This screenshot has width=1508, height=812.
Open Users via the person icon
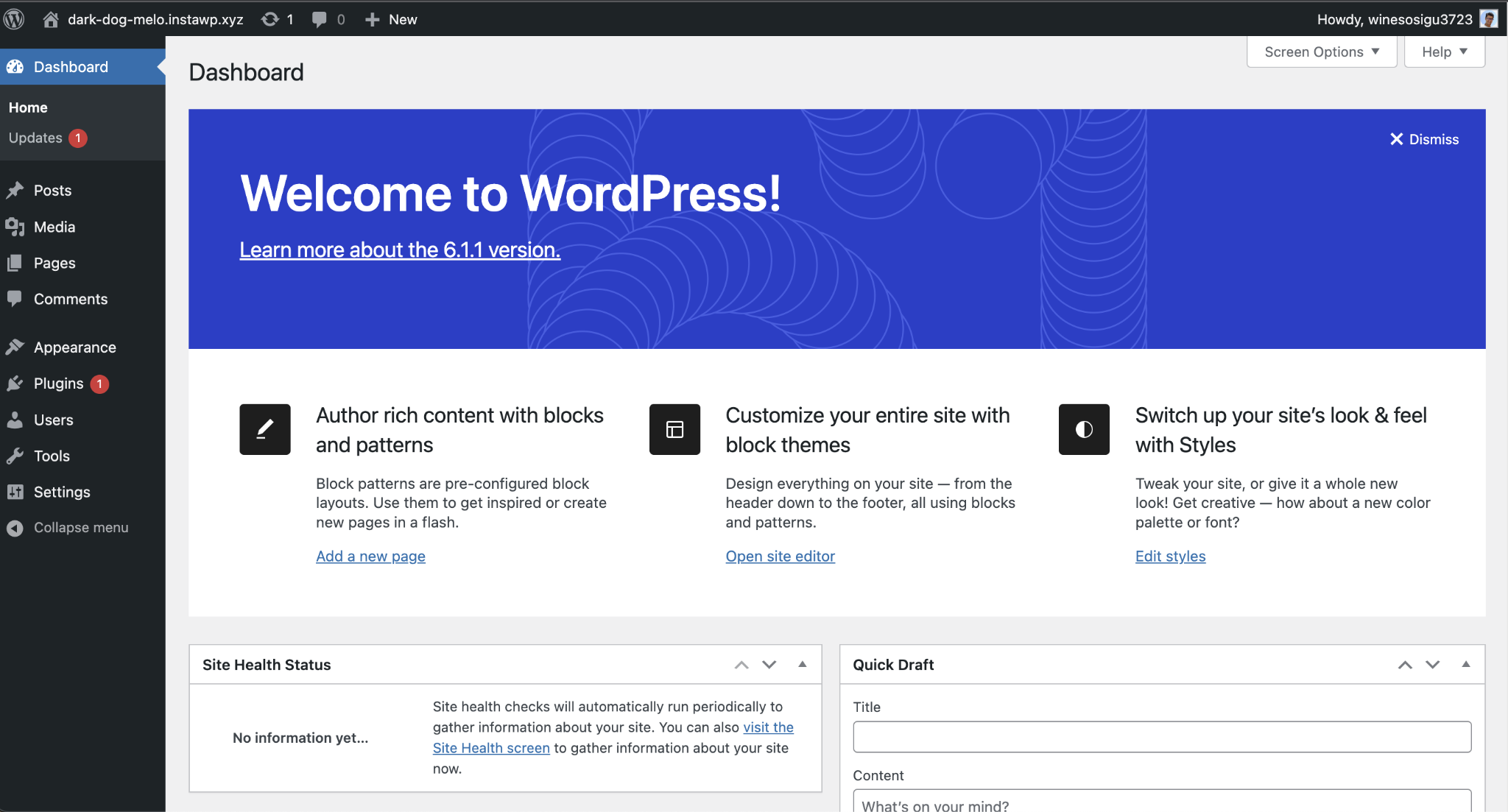tap(15, 420)
